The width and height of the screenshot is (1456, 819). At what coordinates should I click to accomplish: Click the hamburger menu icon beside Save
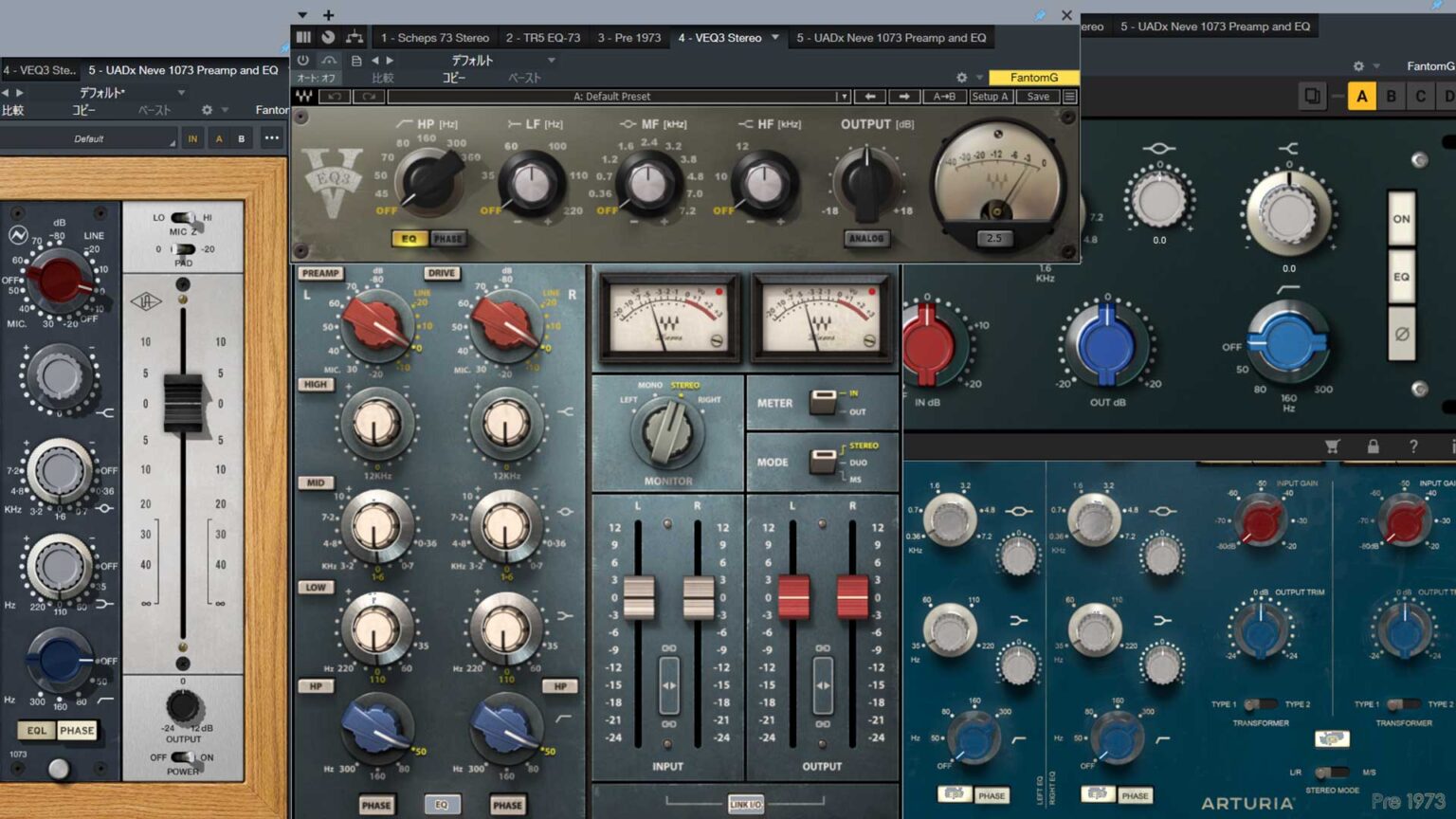coord(1068,96)
